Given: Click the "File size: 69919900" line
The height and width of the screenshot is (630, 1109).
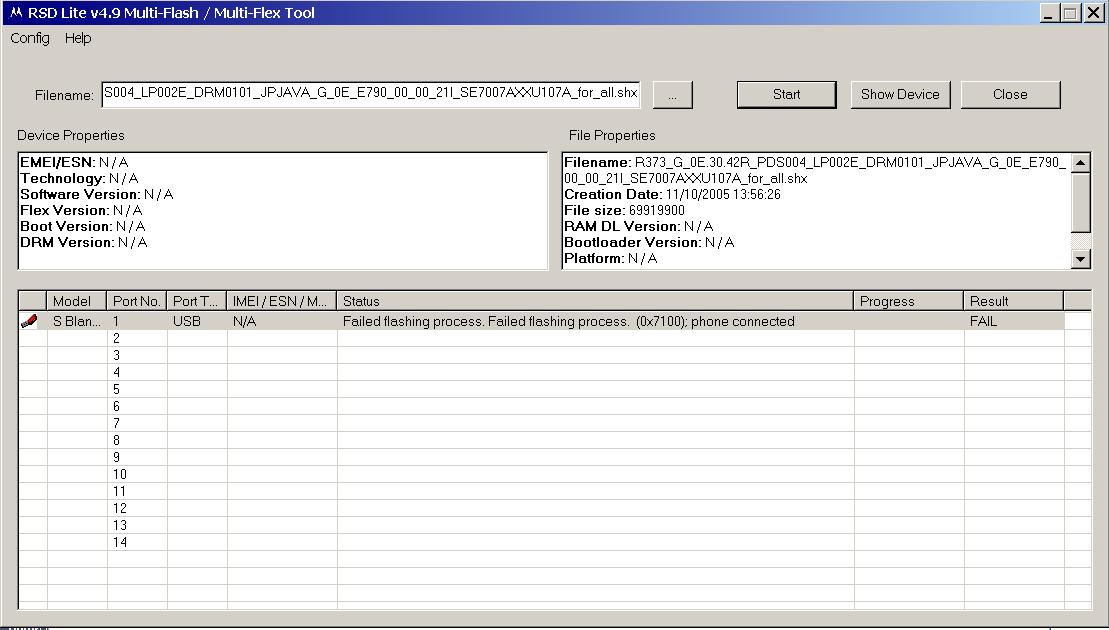Looking at the screenshot, I should pyautogui.click(x=625, y=210).
